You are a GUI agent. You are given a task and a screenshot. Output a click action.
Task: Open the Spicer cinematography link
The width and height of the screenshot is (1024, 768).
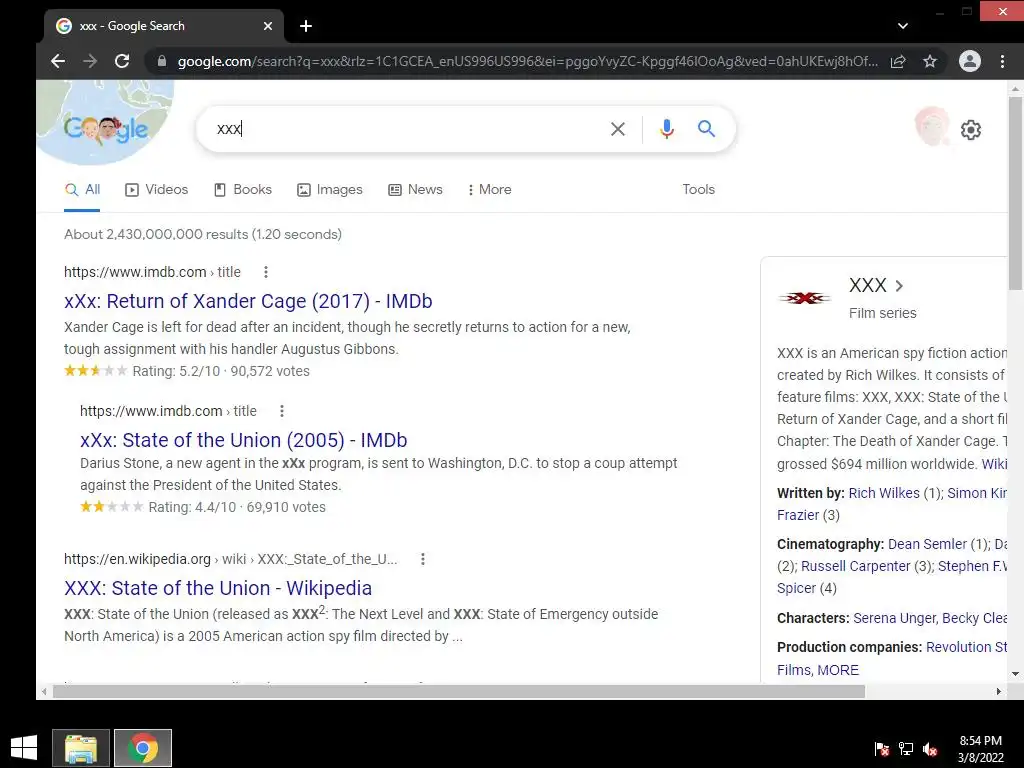[796, 588]
